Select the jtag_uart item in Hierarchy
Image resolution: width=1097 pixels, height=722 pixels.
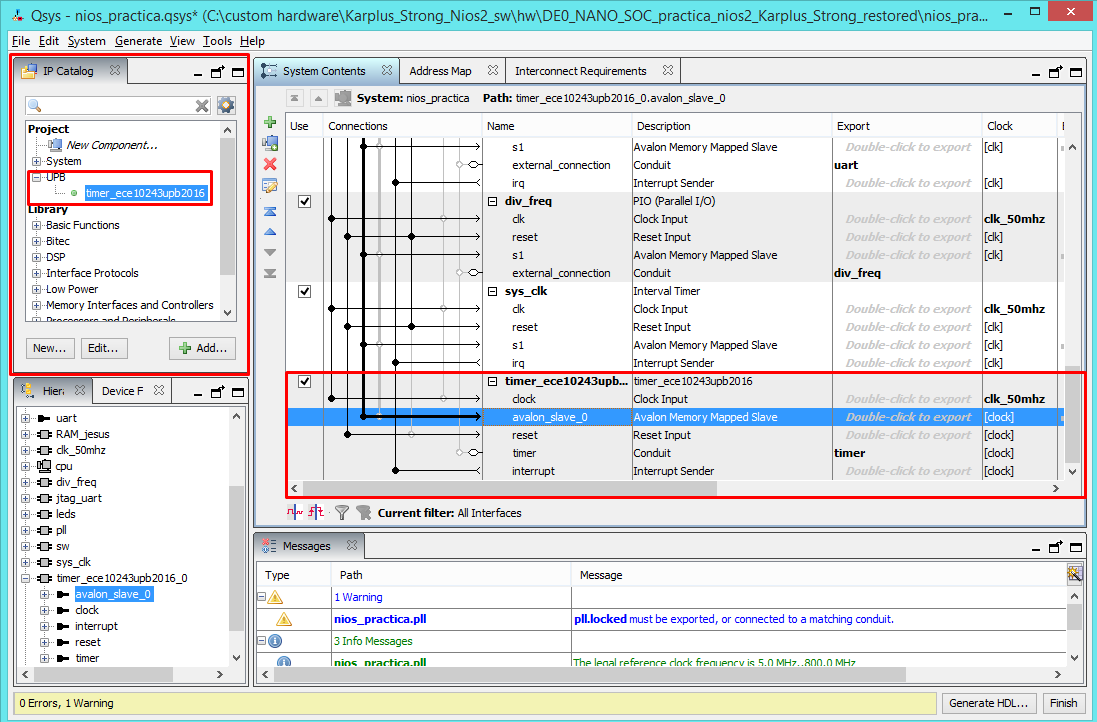[79, 498]
